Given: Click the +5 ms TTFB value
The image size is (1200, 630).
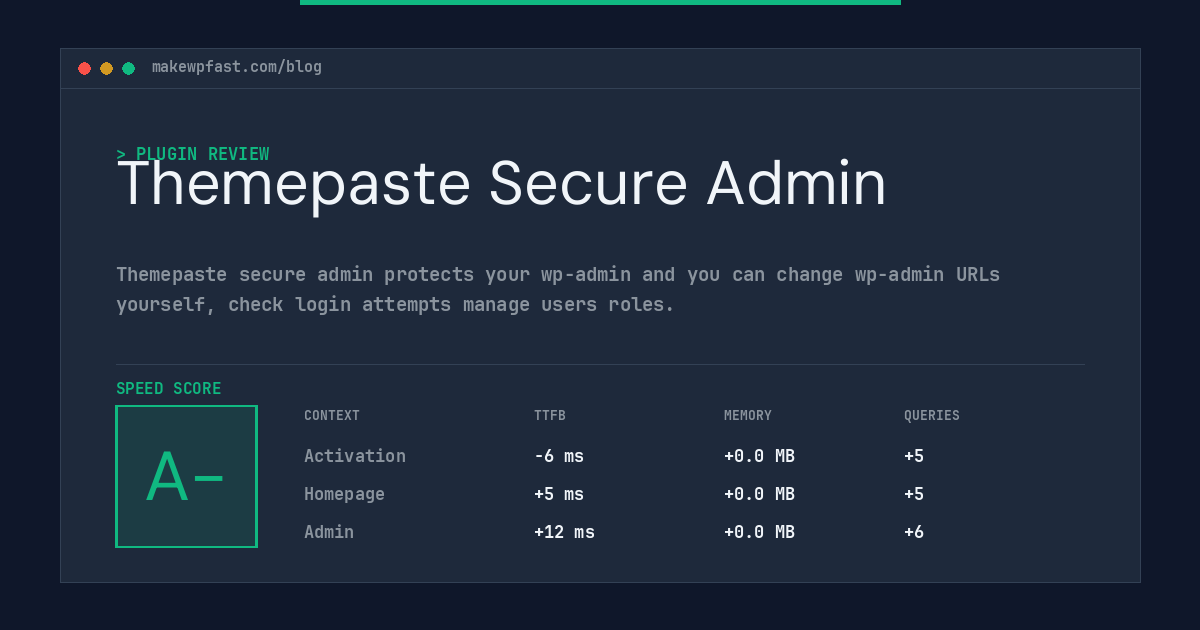Looking at the screenshot, I should point(559,494).
